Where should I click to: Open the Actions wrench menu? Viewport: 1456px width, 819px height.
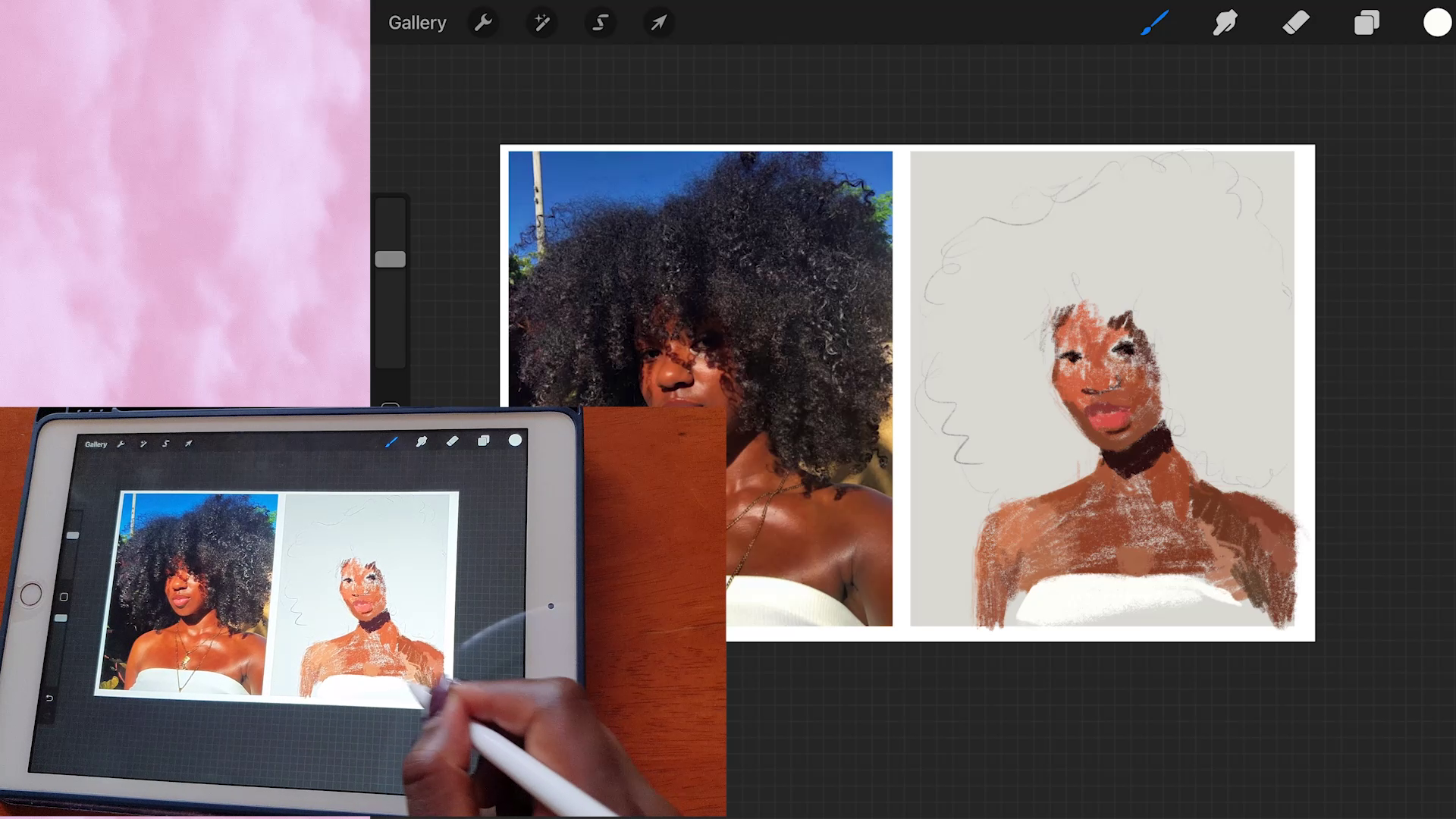pyautogui.click(x=483, y=23)
